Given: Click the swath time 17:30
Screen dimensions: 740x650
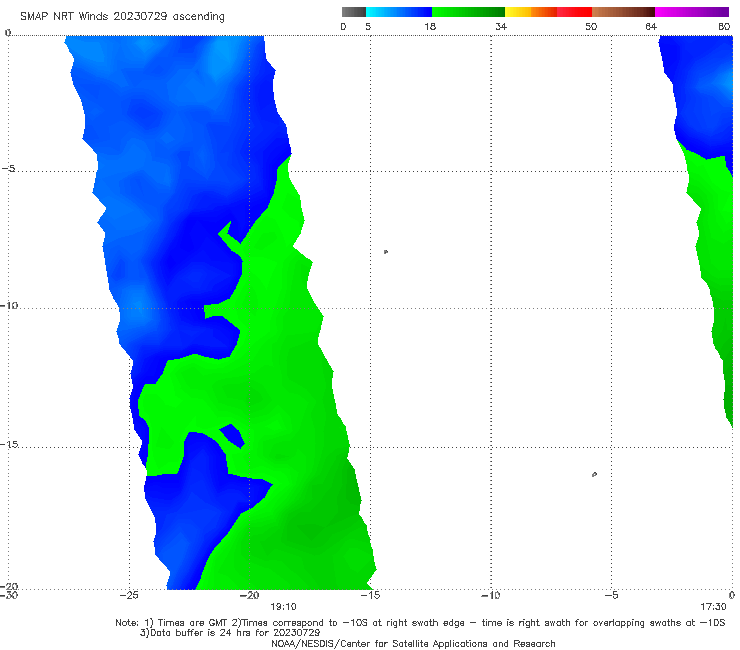Looking at the screenshot, I should (713, 607).
